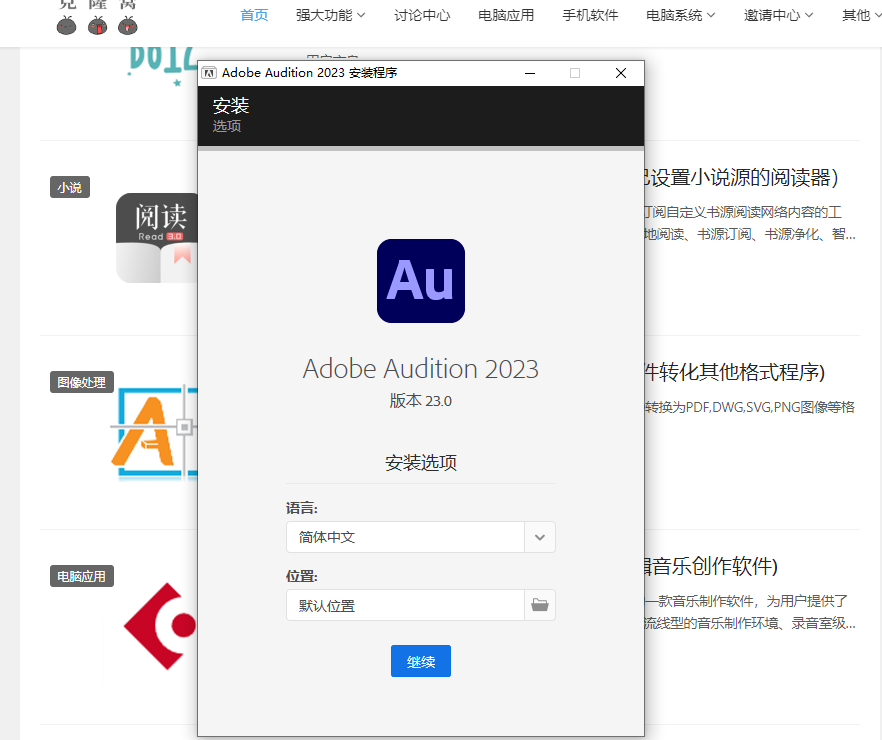Expand the 电脑系统 nav dropdown

click(x=681, y=15)
